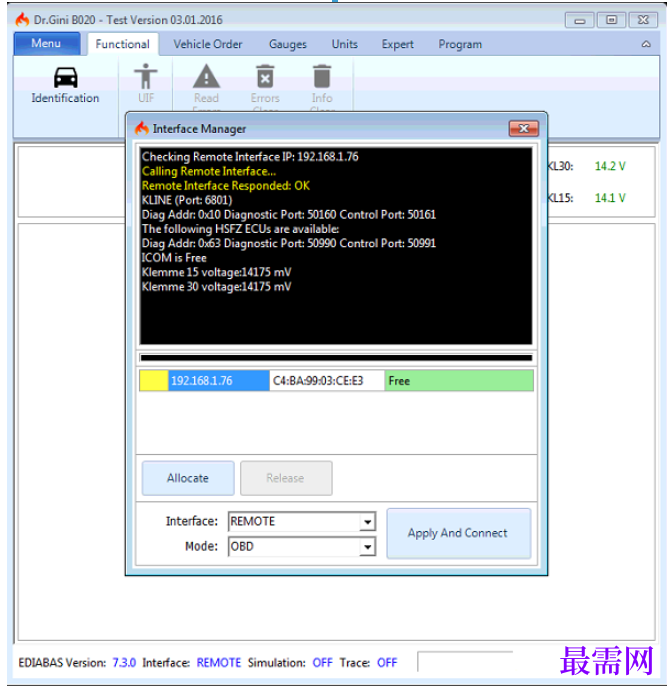Click MAC address C4:BA:99:03:CE:E3 cell
The width and height of the screenshot is (672, 692).
[x=327, y=381]
